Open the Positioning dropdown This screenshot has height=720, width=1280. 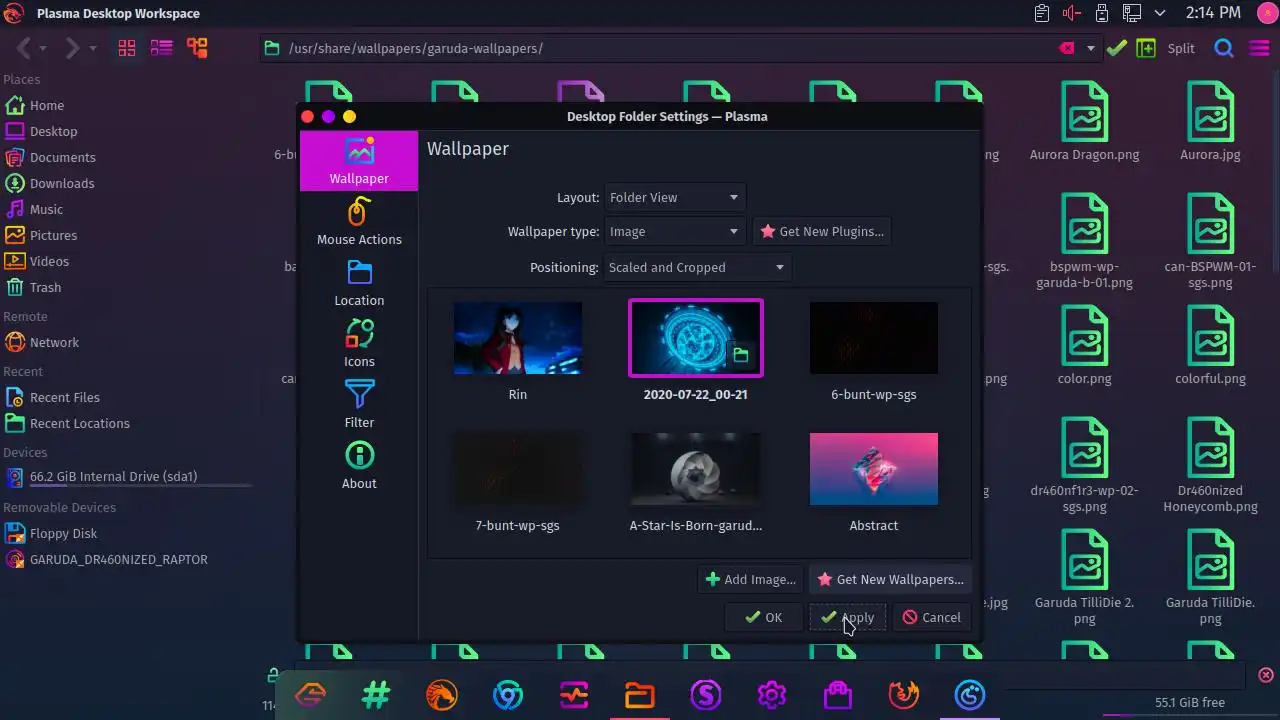click(697, 267)
